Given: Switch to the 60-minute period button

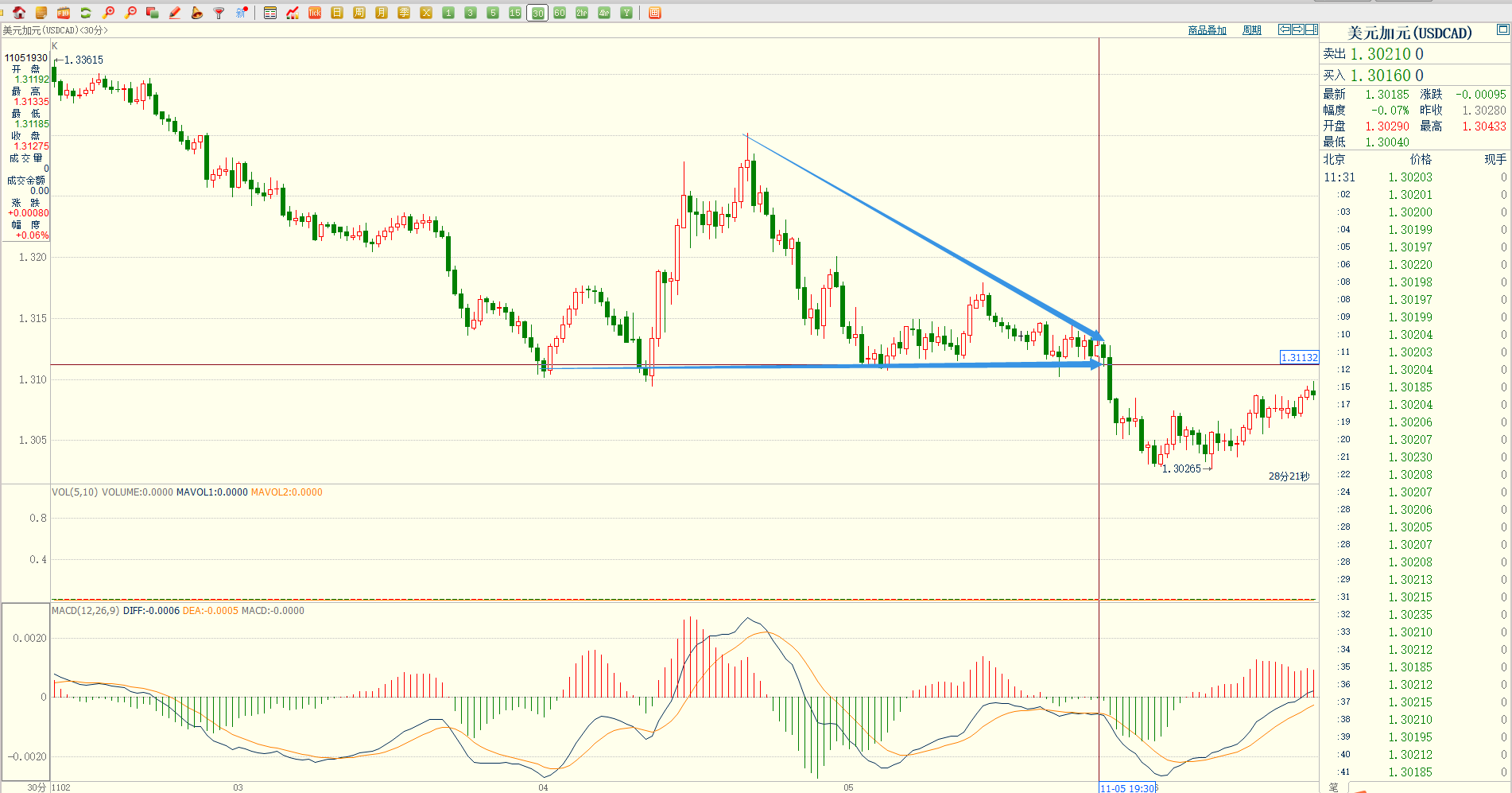Looking at the screenshot, I should coord(560,13).
